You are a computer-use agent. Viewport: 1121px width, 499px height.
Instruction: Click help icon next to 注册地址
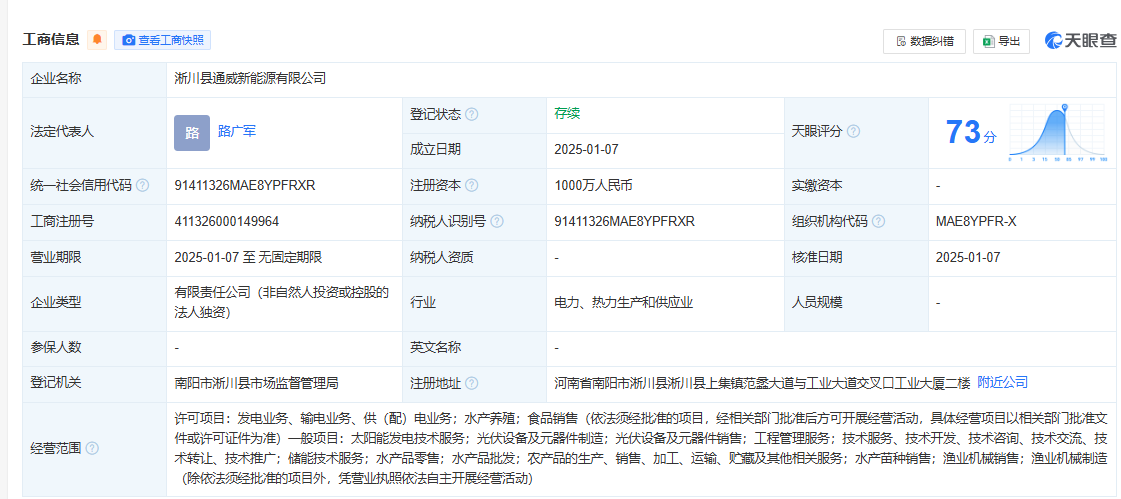(x=471, y=384)
